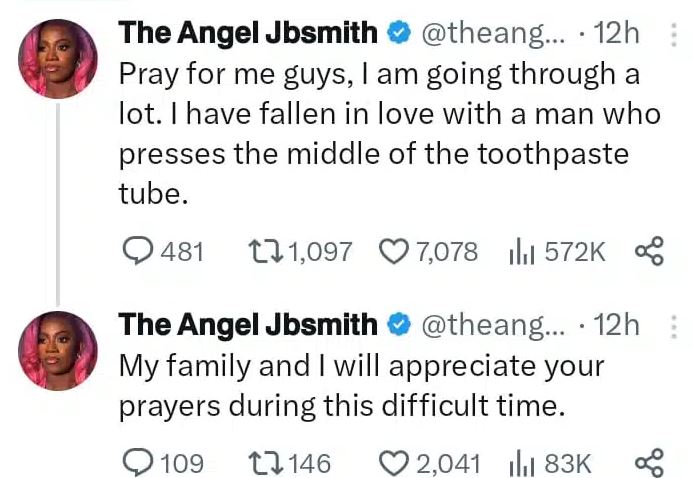The height and width of the screenshot is (478, 692).
Task: Open profile picture on first tweet
Action: 59,59
